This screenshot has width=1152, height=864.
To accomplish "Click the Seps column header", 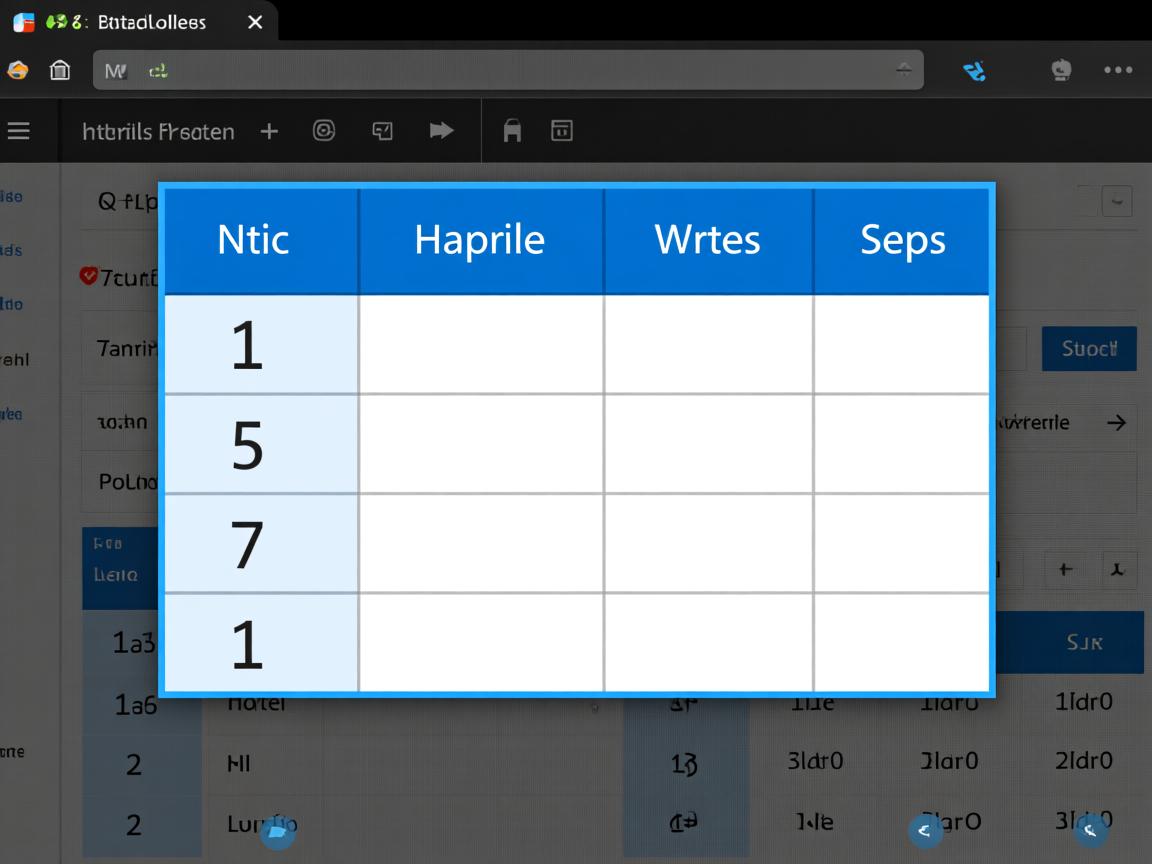I will pos(902,240).
